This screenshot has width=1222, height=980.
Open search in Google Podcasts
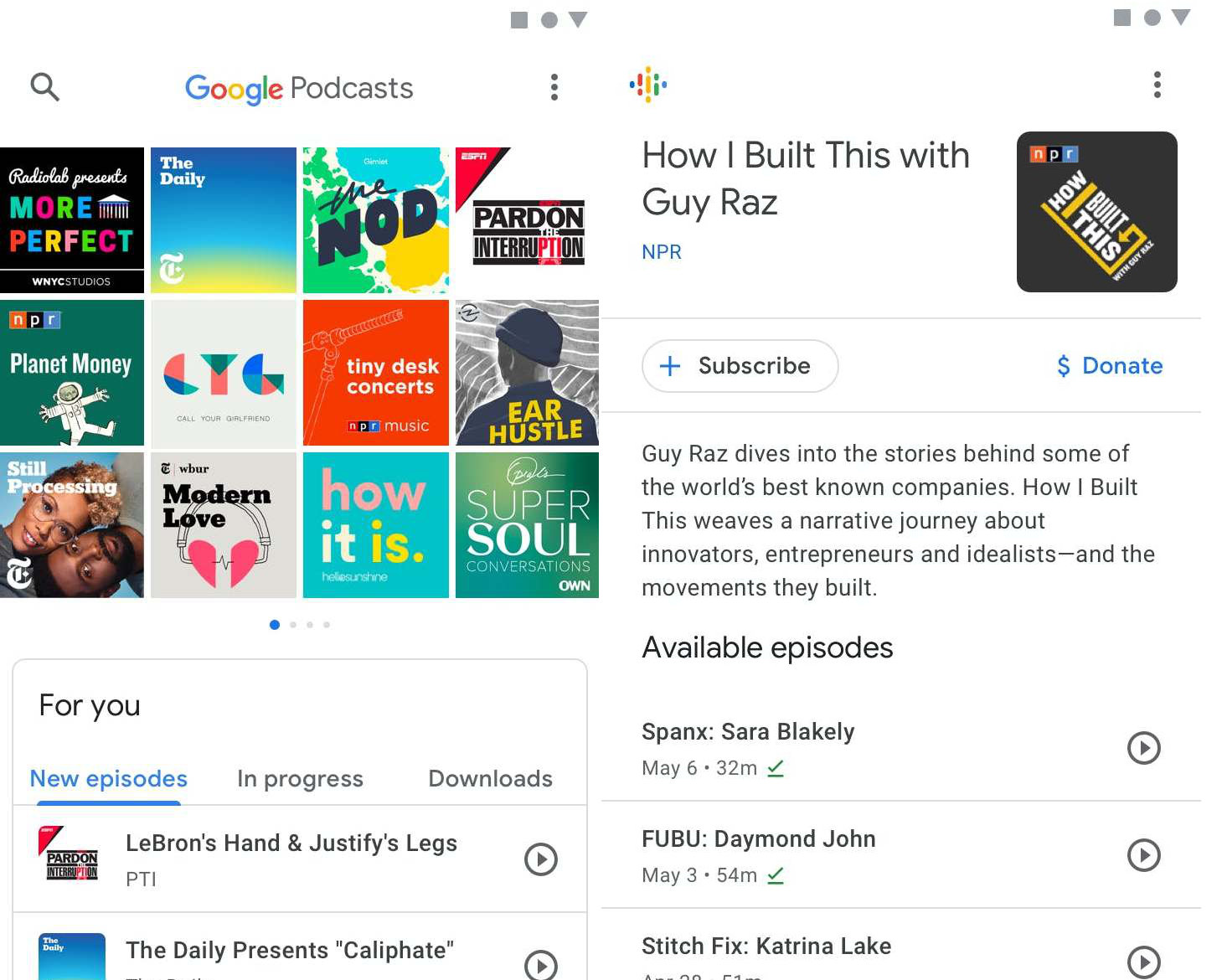(44, 86)
